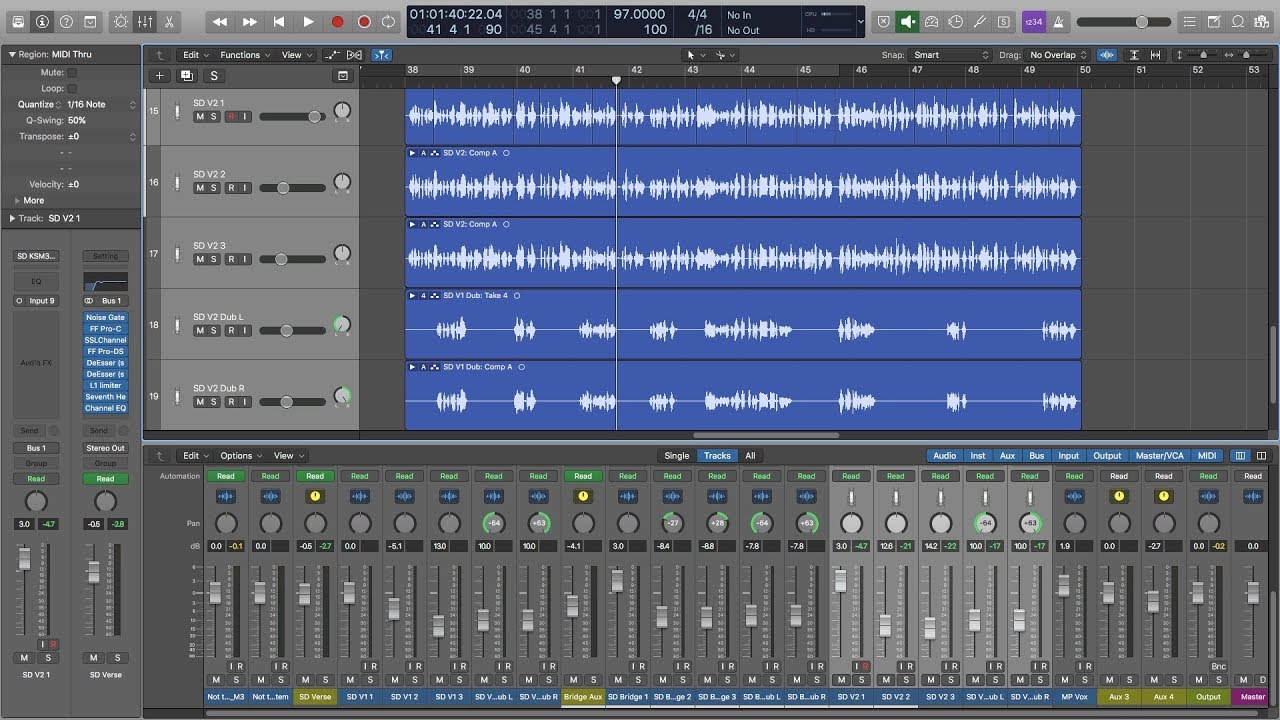Click the Fast Forward transport button
This screenshot has height=720, width=1280.
(250, 21)
